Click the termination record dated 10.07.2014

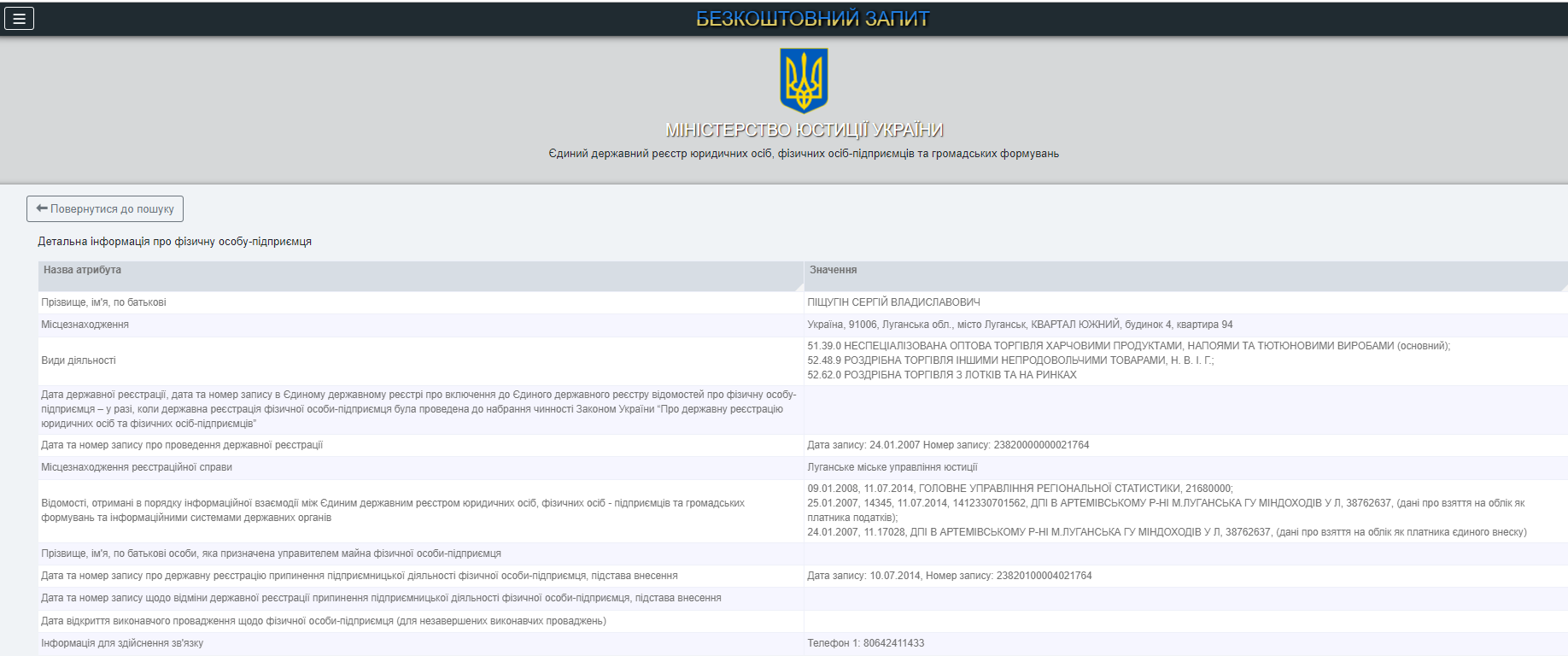click(949, 576)
